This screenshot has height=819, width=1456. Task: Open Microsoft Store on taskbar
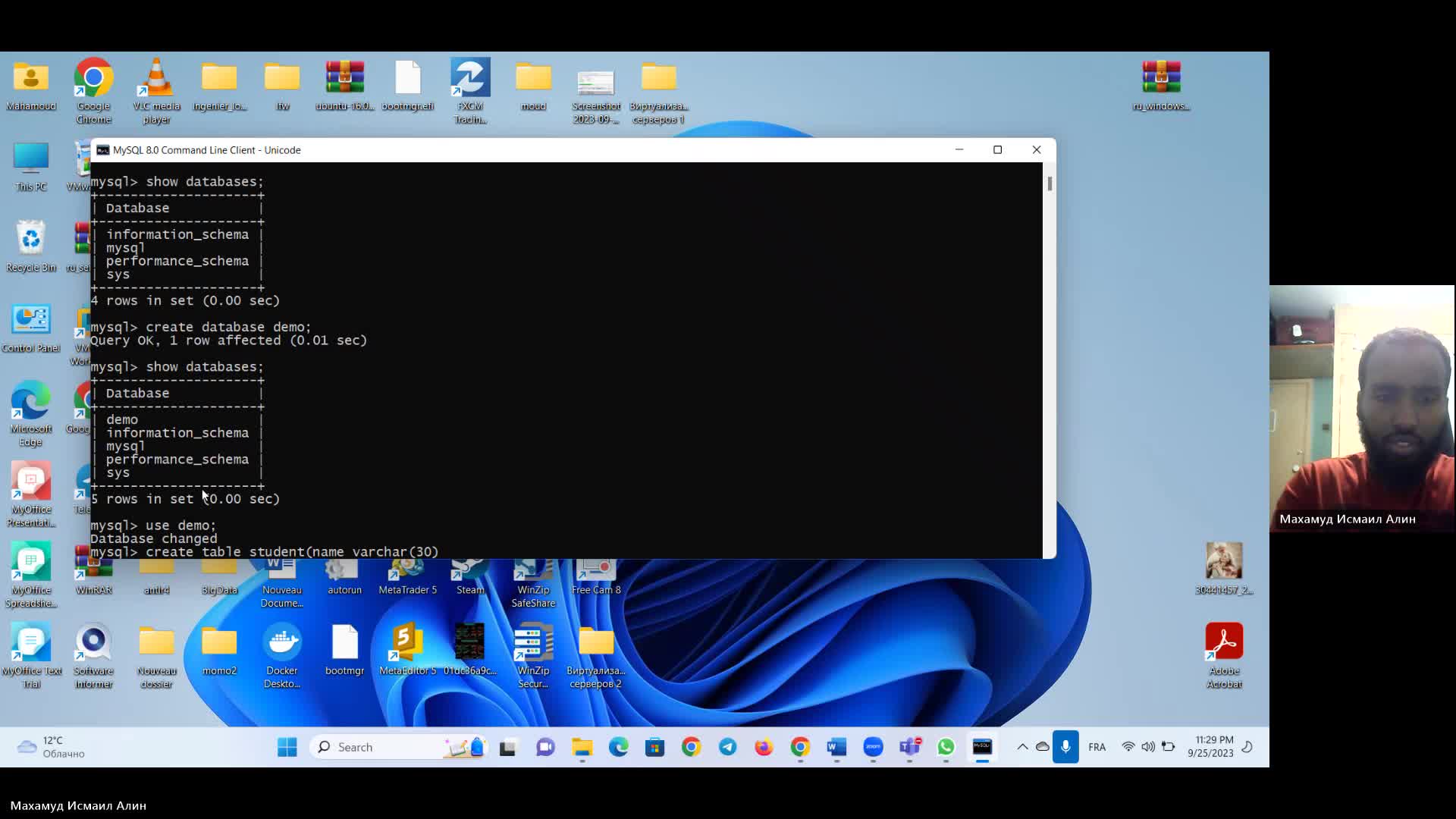654,747
